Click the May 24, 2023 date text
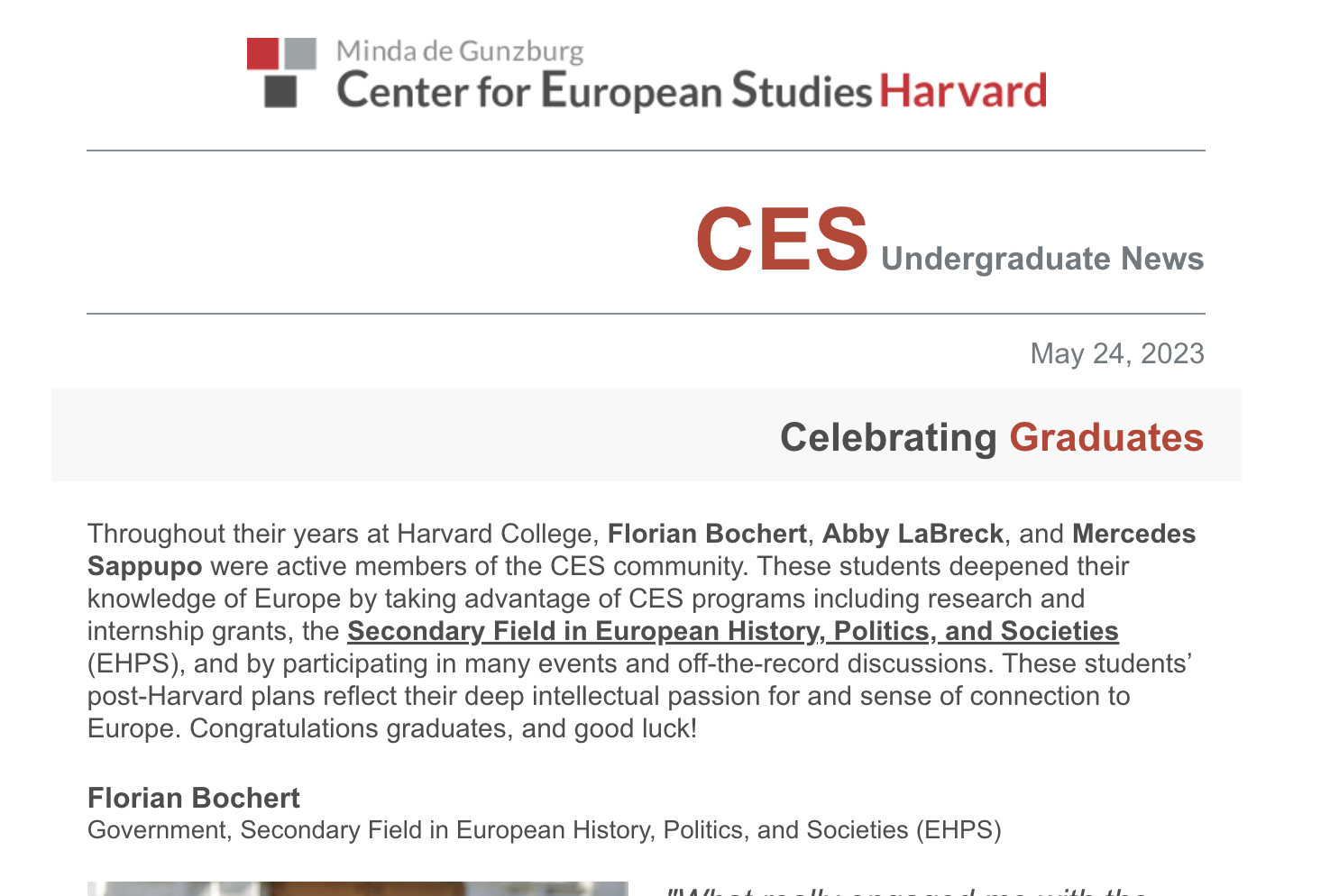 [1117, 353]
